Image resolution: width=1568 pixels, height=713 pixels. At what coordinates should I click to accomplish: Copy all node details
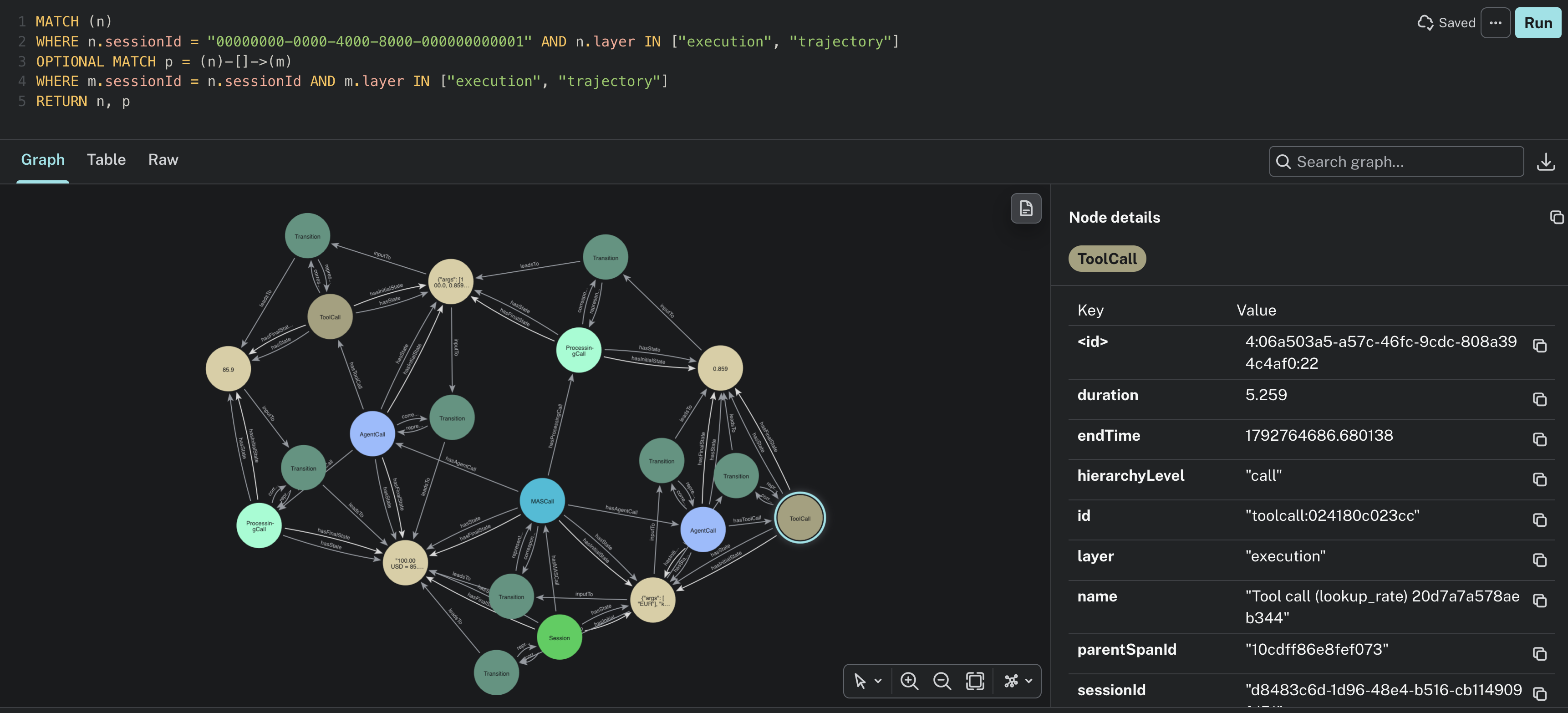tap(1557, 217)
